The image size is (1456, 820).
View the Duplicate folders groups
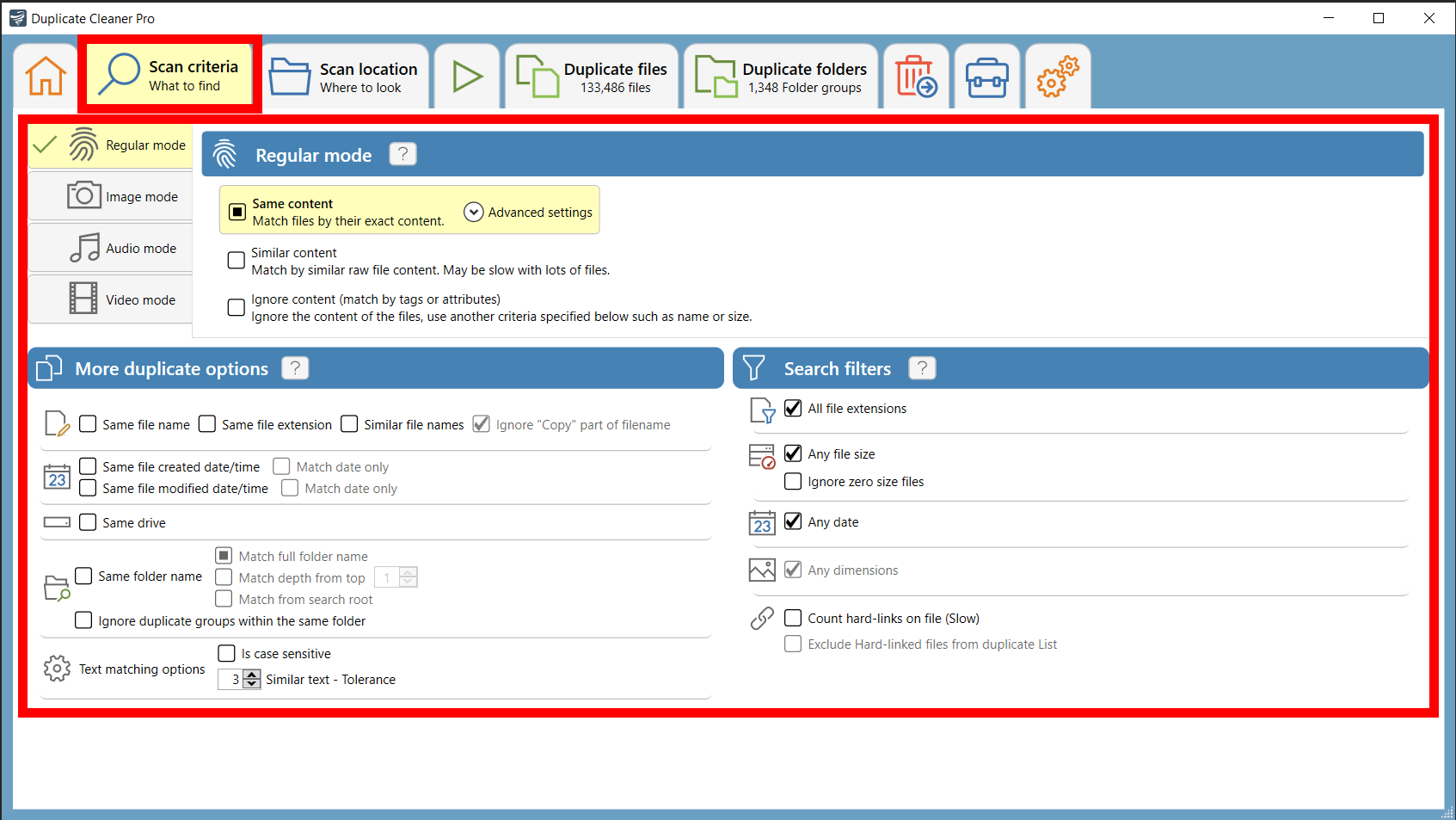click(x=779, y=76)
